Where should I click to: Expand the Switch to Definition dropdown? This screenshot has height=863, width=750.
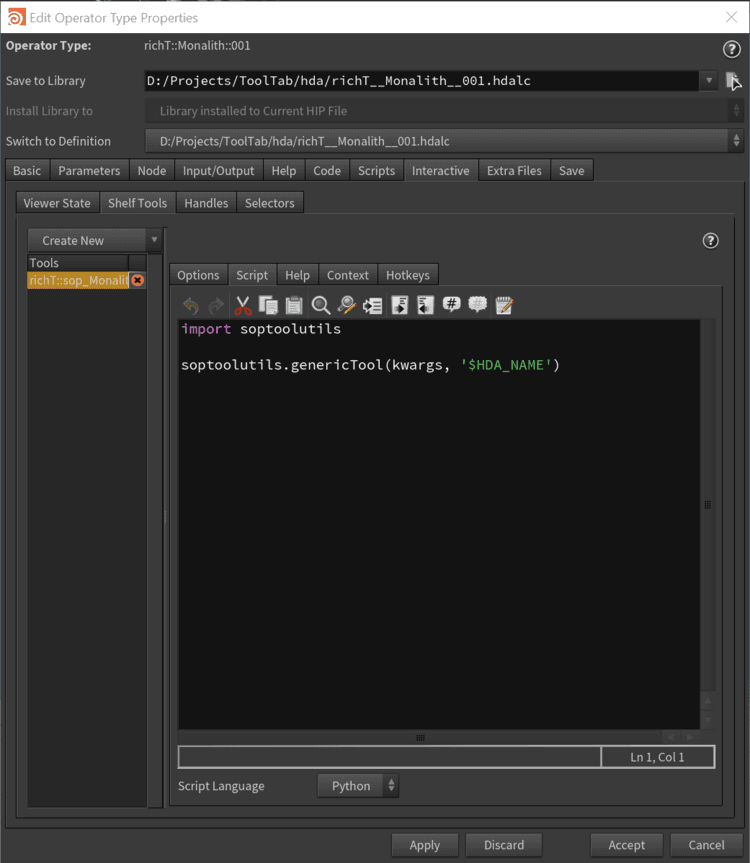tap(736, 141)
